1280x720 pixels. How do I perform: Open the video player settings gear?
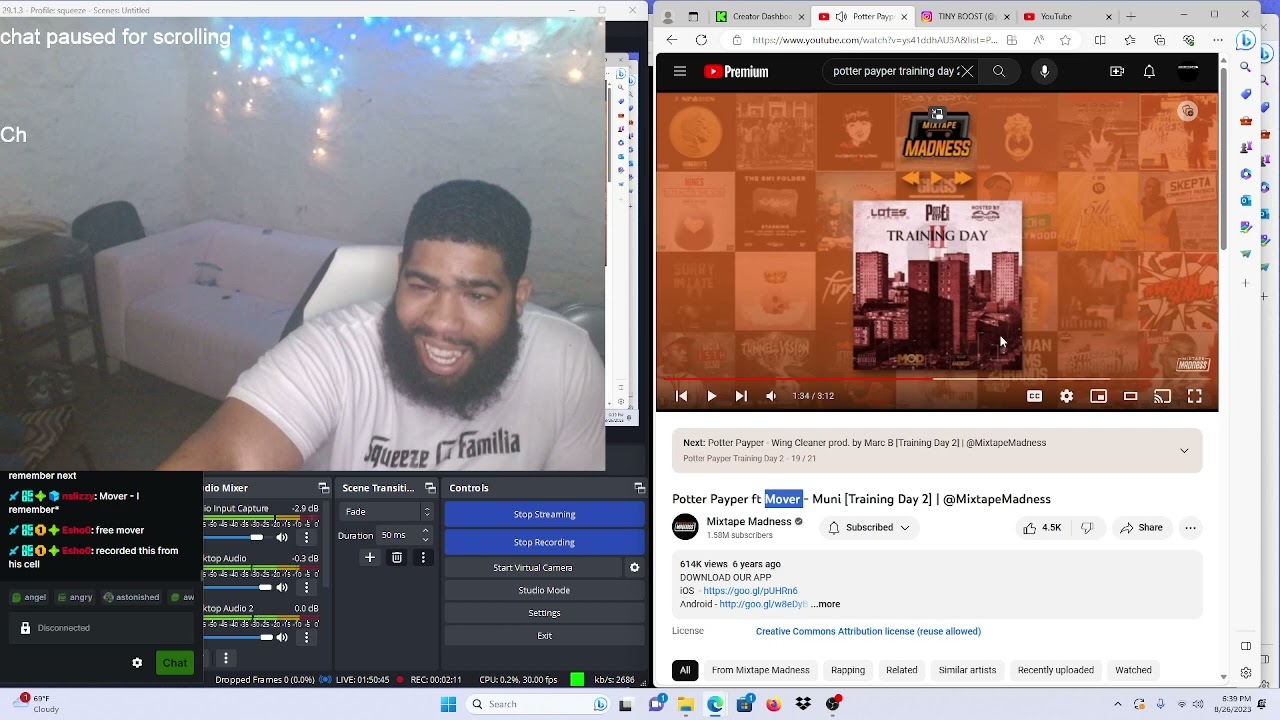coord(1066,396)
